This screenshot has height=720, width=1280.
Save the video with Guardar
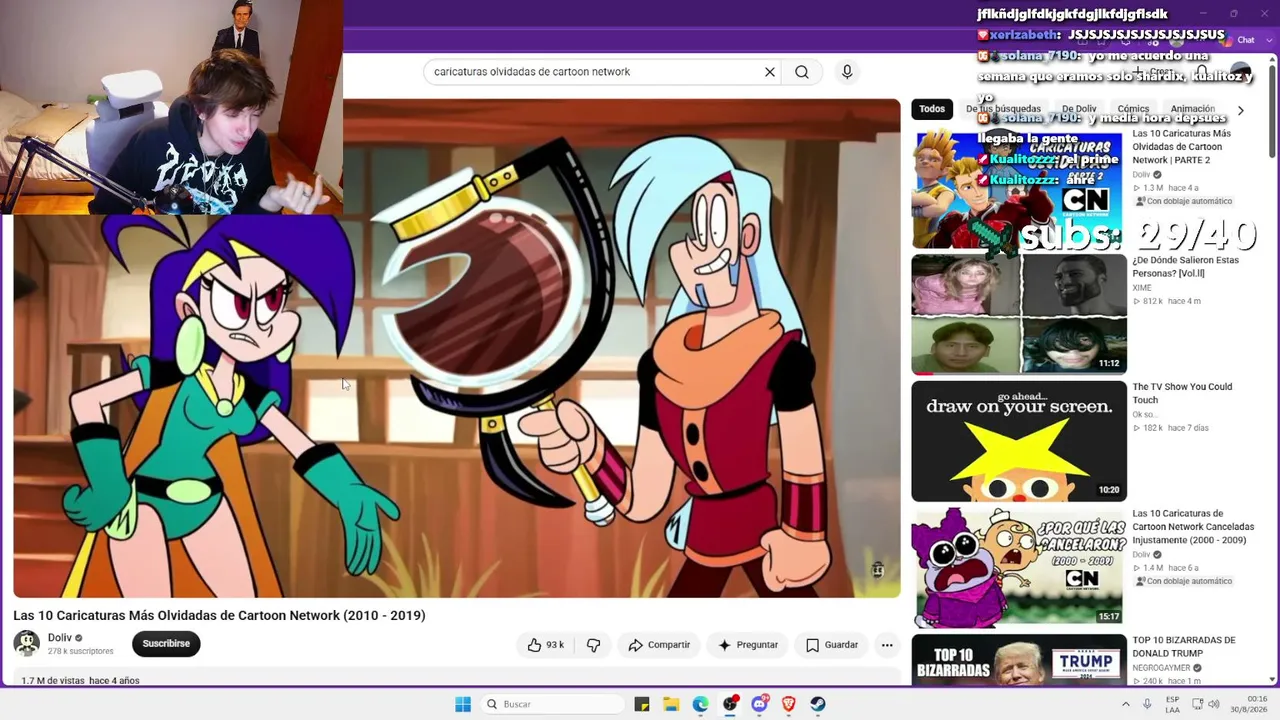point(832,645)
